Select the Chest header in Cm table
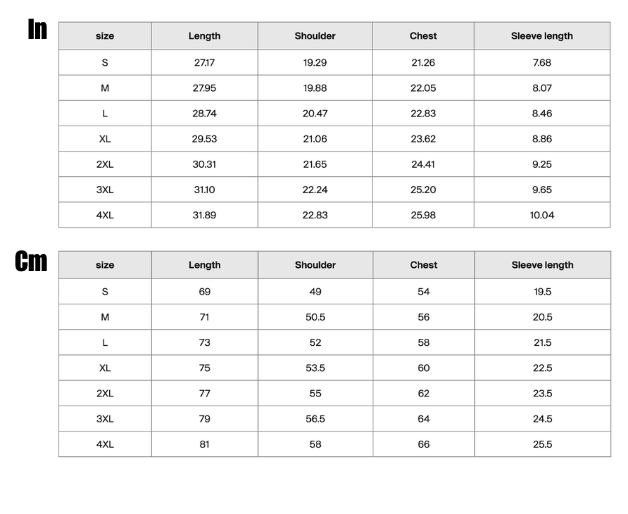Screen dimensions: 628x514 pos(423,265)
